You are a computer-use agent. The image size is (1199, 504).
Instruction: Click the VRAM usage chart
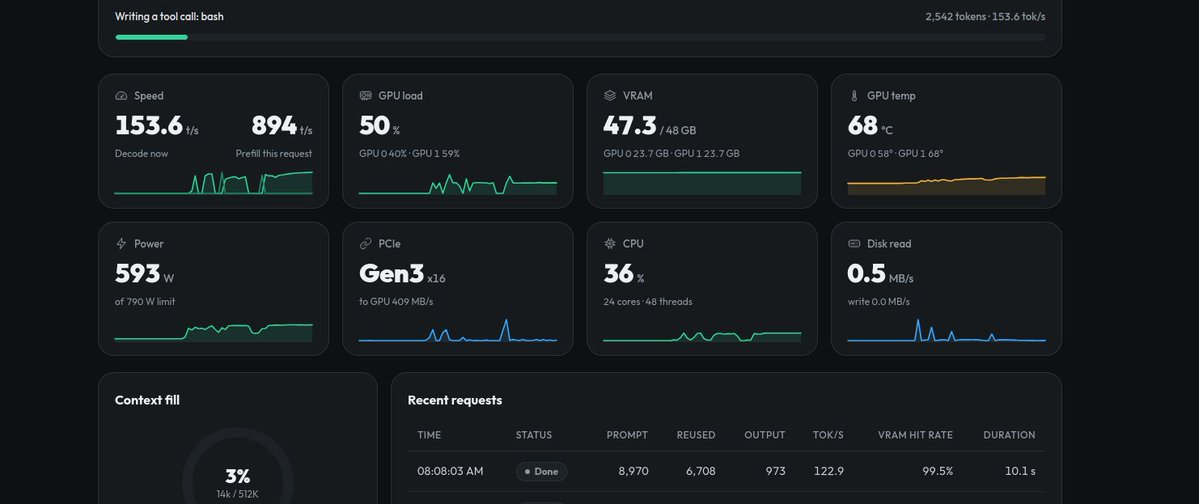pyautogui.click(x=702, y=184)
